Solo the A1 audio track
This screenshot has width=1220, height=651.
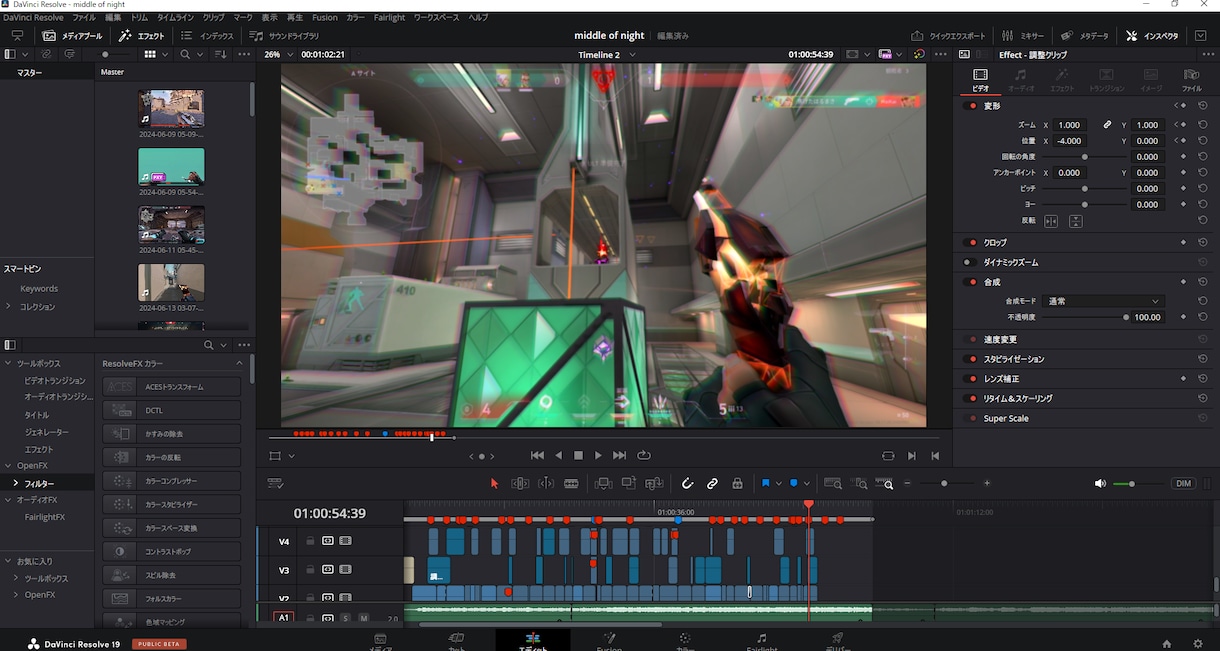tap(345, 618)
